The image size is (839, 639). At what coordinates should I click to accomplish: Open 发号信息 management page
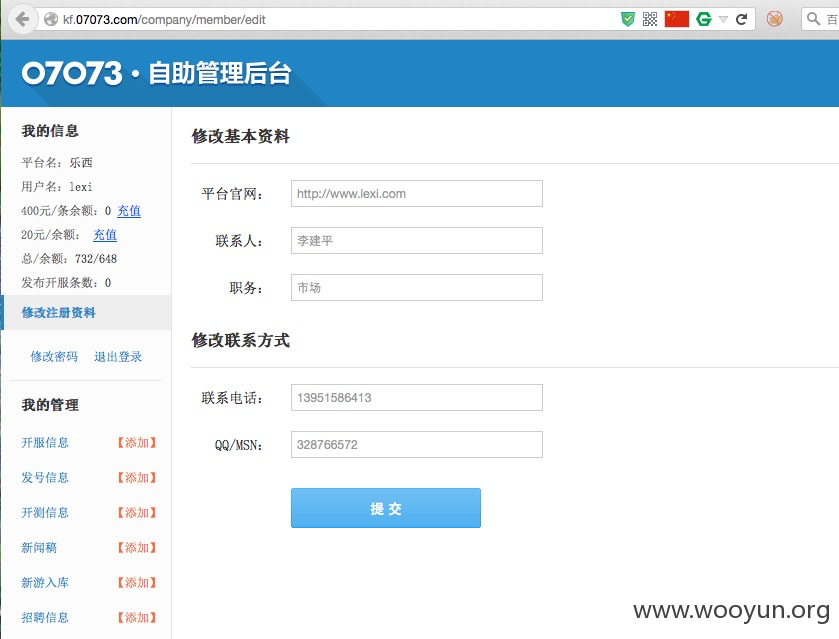pos(45,477)
